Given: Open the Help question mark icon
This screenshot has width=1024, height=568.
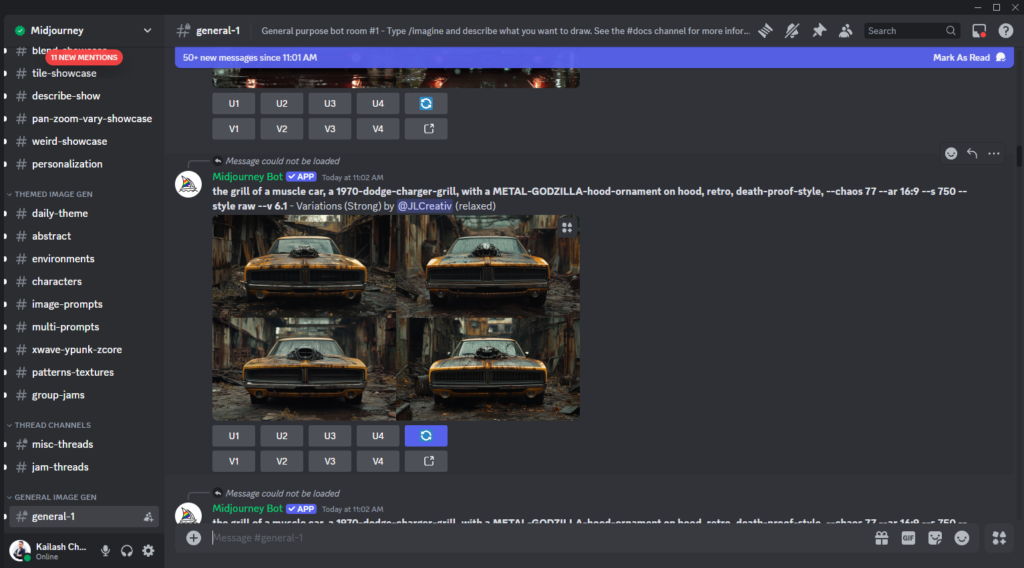Looking at the screenshot, I should 1006,31.
